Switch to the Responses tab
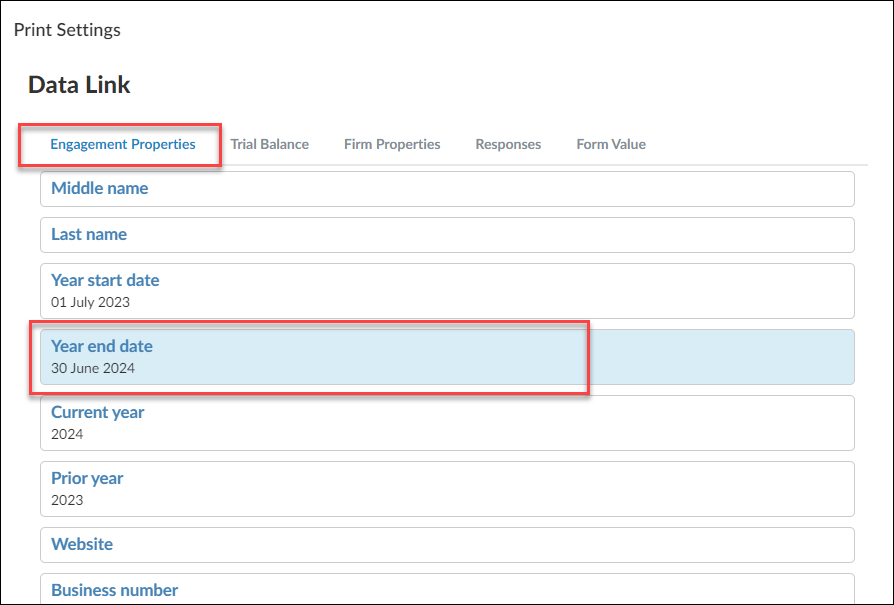Screen dimensions: 894x605 click(508, 144)
